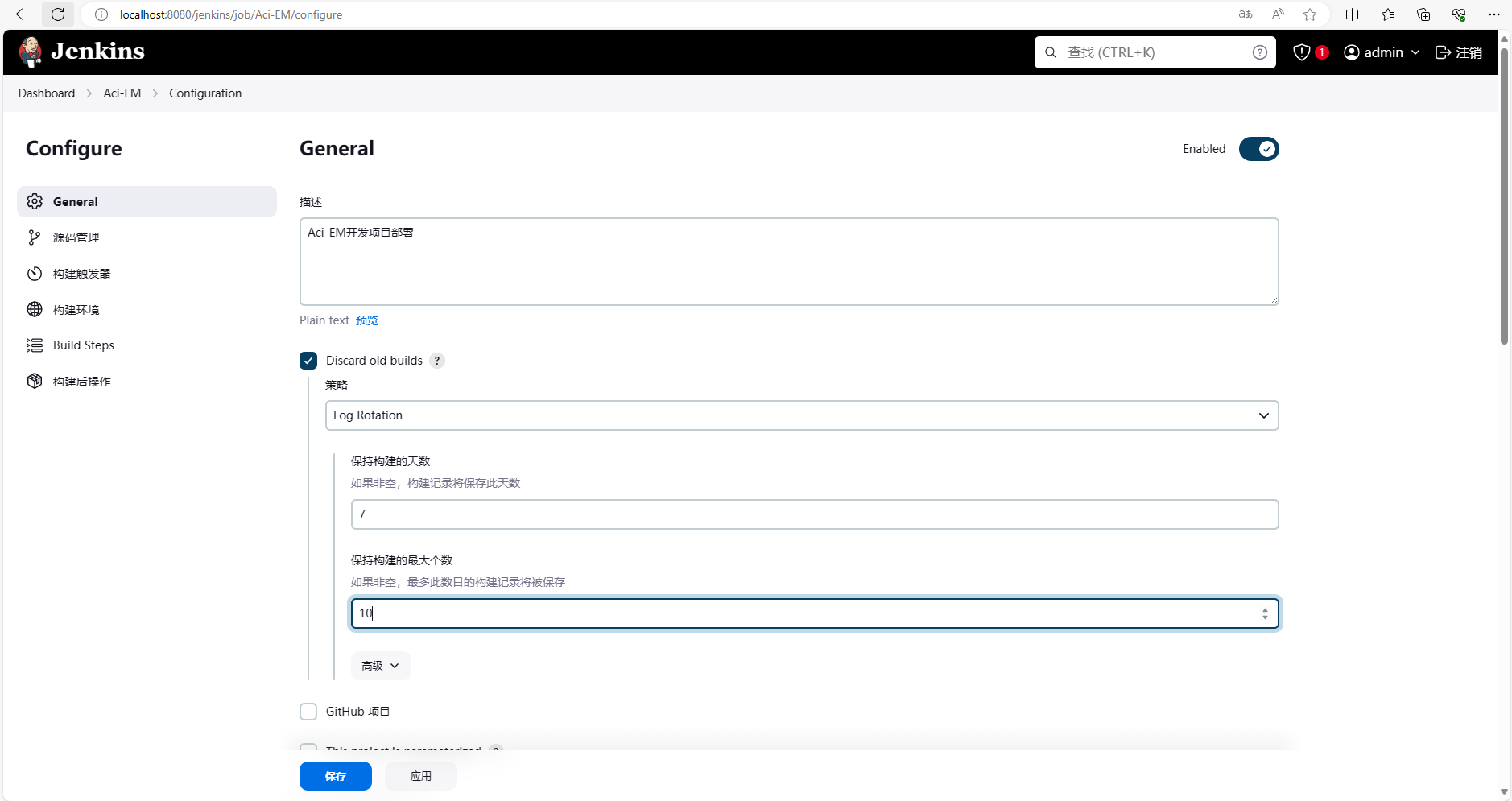Select 构建后操作 in the sidebar
The width and height of the screenshot is (1512, 801).
[x=147, y=381]
